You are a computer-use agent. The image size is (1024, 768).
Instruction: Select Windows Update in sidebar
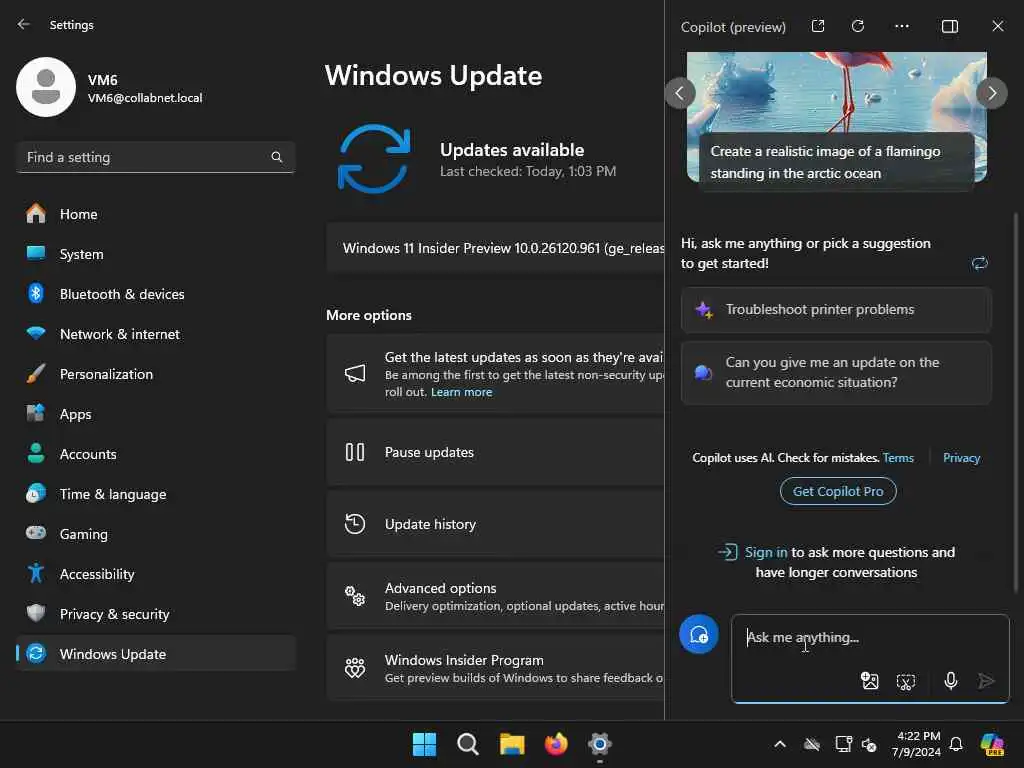tap(156, 654)
